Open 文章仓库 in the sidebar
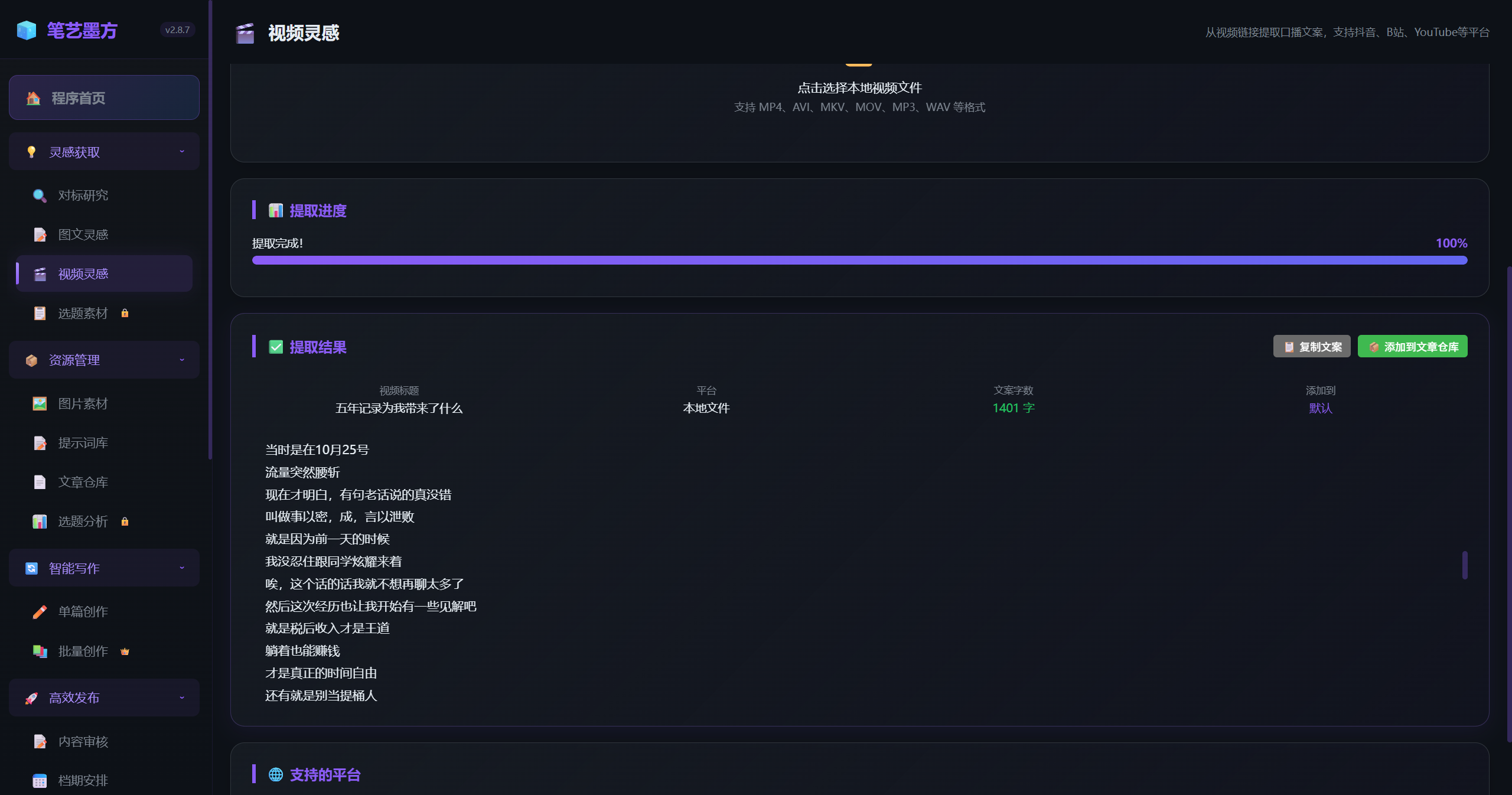Viewport: 1512px width, 795px height. click(83, 482)
